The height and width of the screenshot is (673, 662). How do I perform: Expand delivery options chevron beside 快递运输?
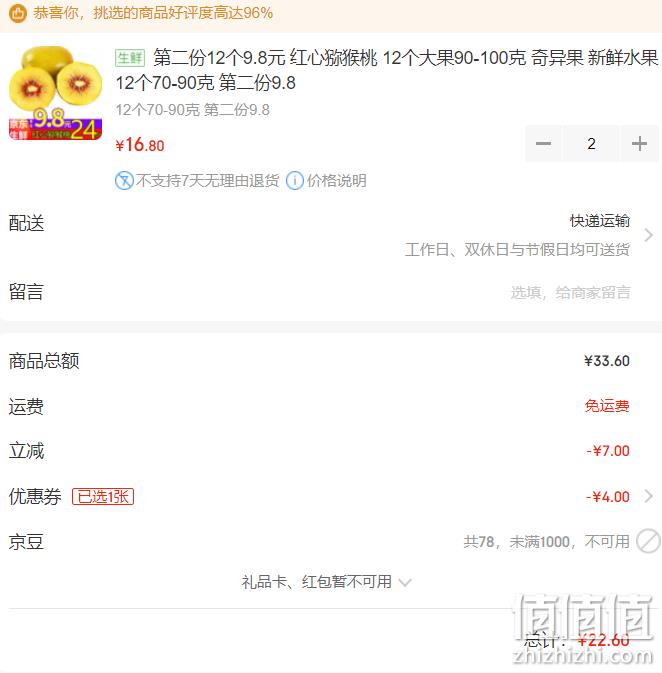(x=649, y=235)
